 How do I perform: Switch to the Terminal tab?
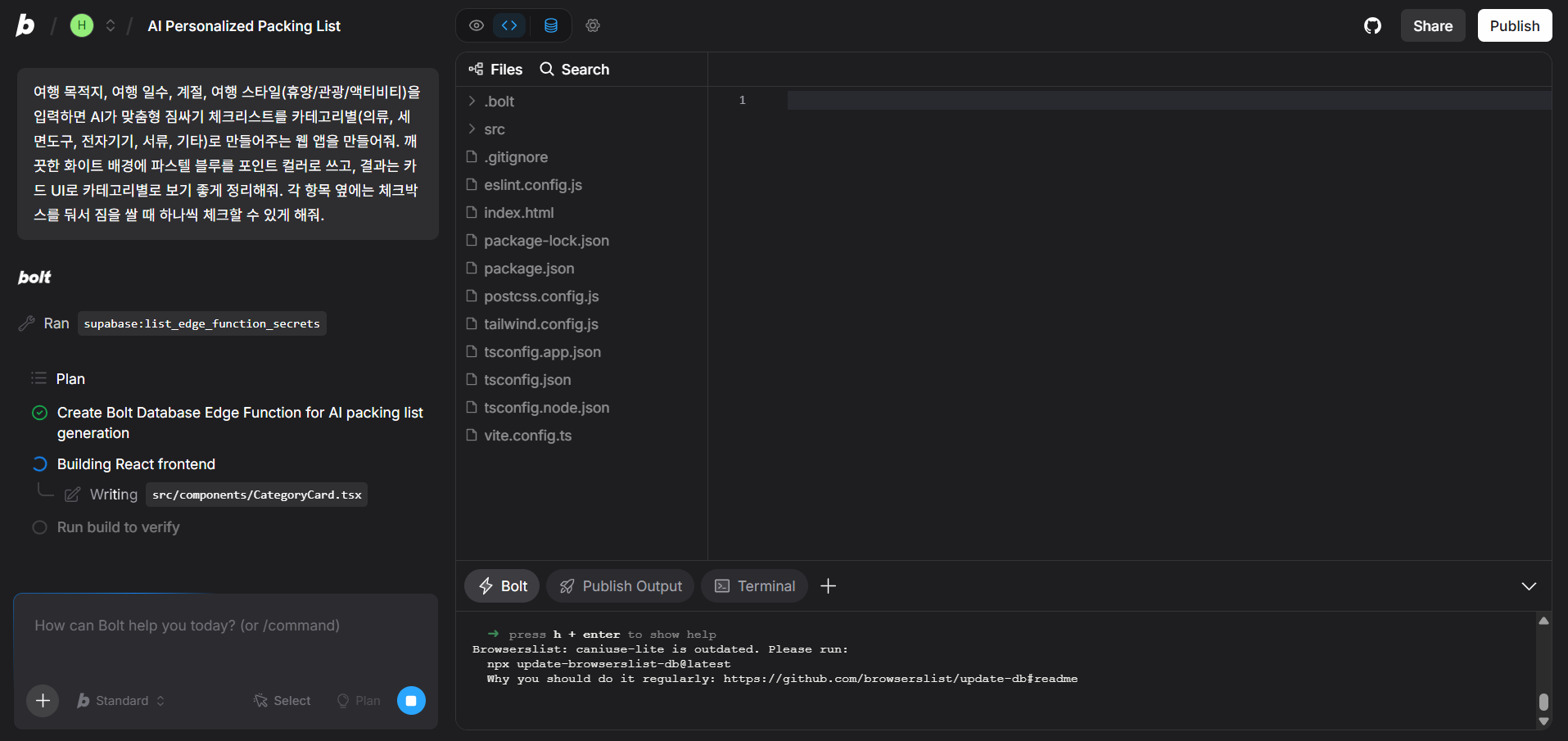tap(754, 586)
